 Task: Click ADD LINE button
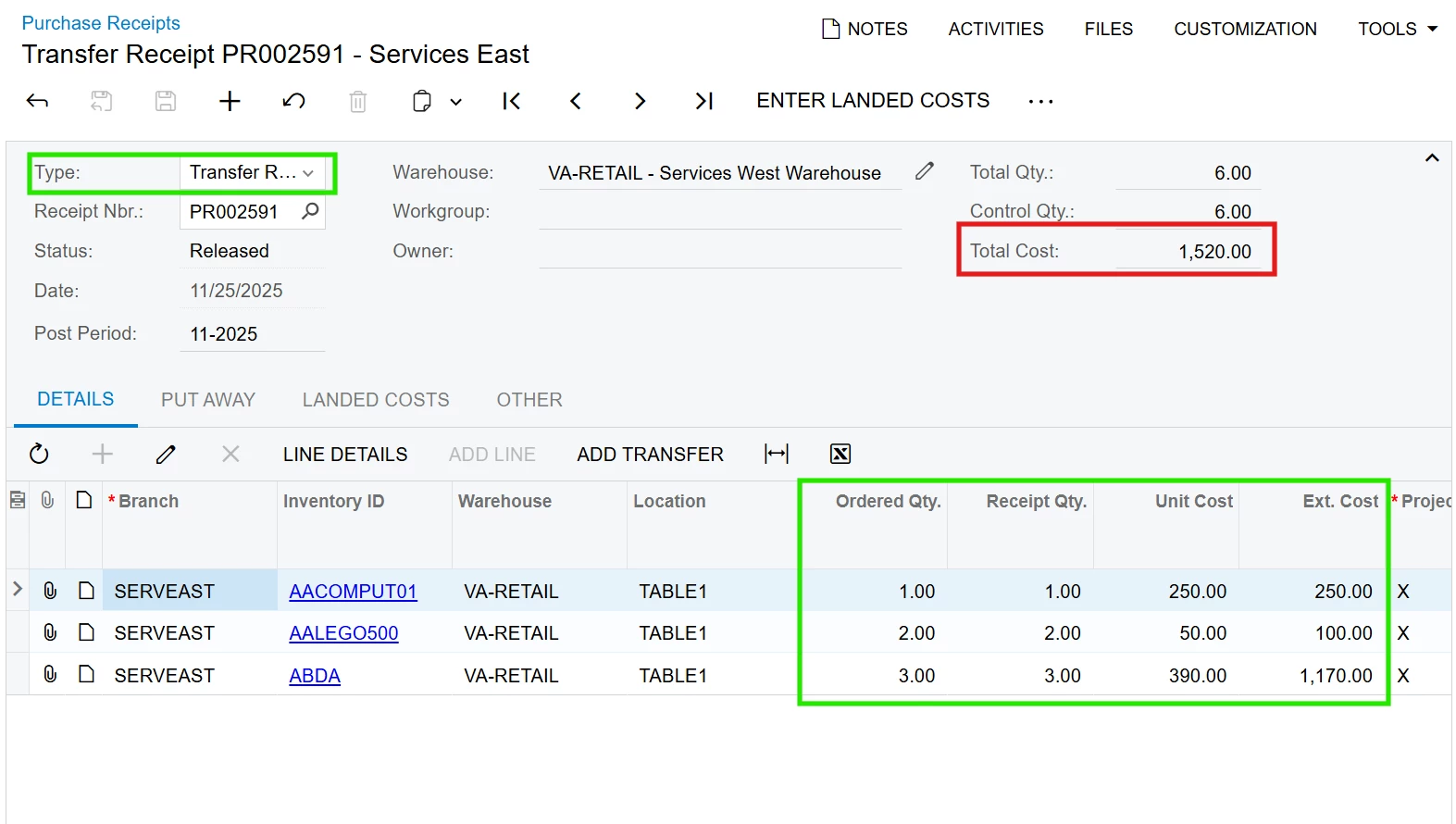coord(492,455)
